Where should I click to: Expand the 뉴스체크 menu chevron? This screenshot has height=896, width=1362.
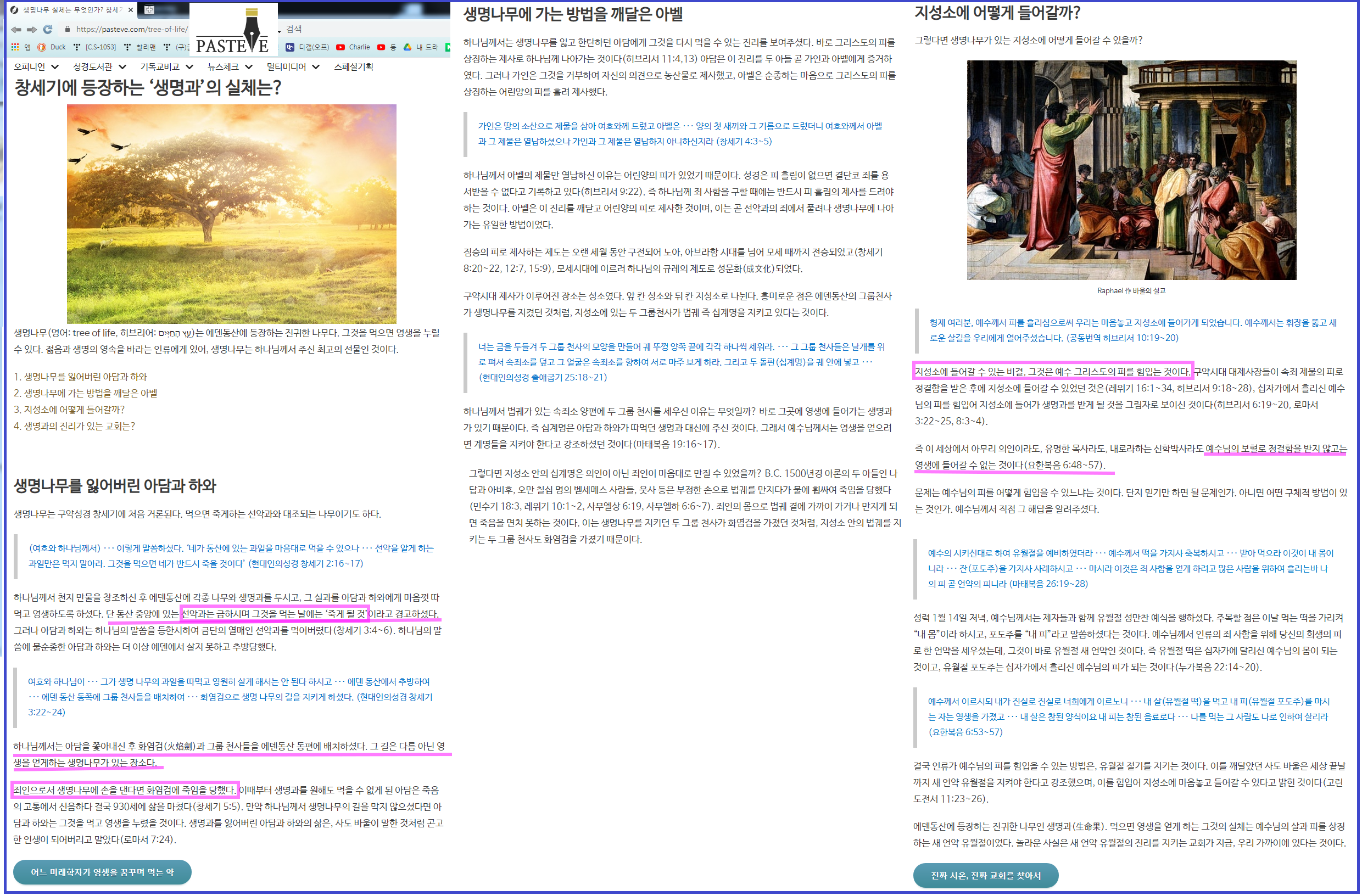click(x=249, y=67)
